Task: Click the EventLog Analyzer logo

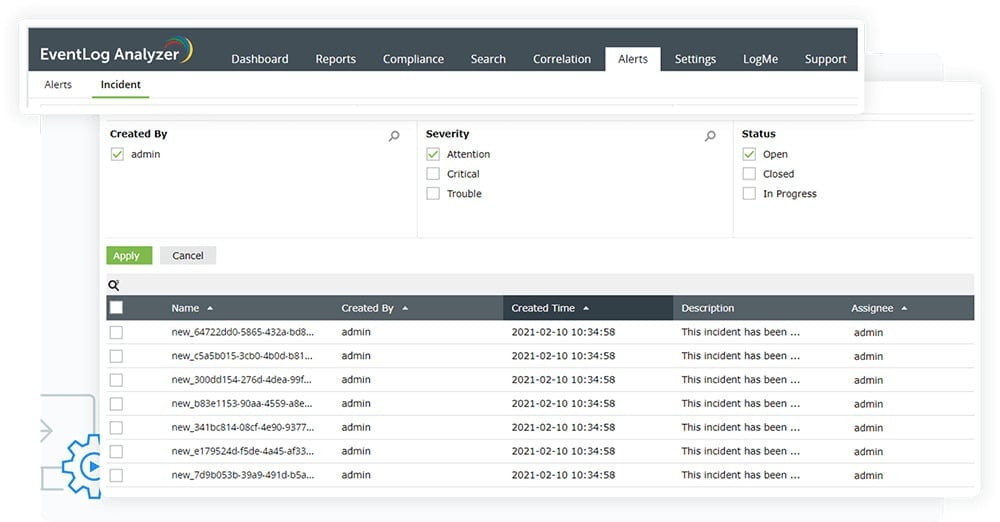Action: pos(116,51)
